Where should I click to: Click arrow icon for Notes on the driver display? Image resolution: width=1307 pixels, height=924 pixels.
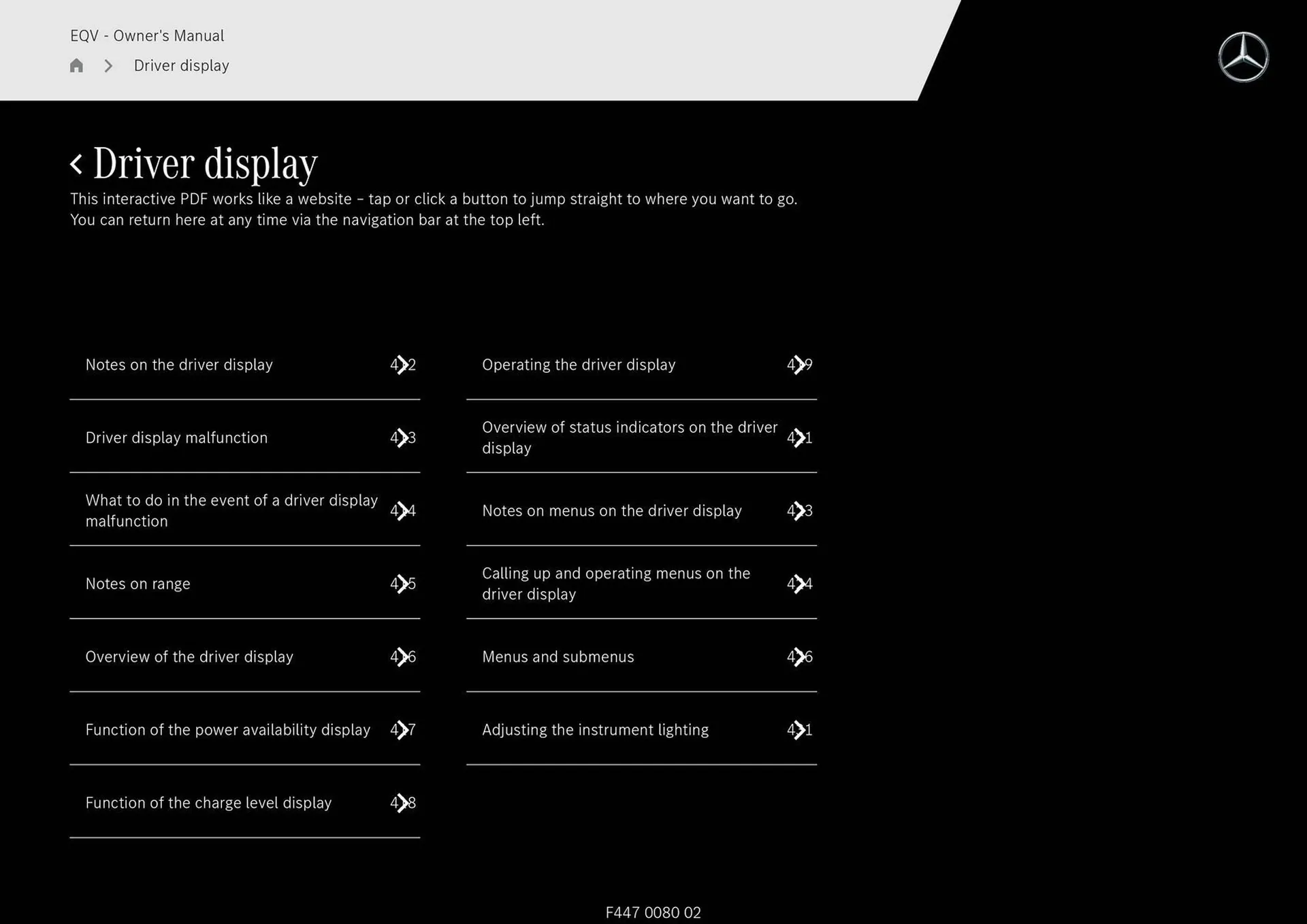[x=403, y=365]
